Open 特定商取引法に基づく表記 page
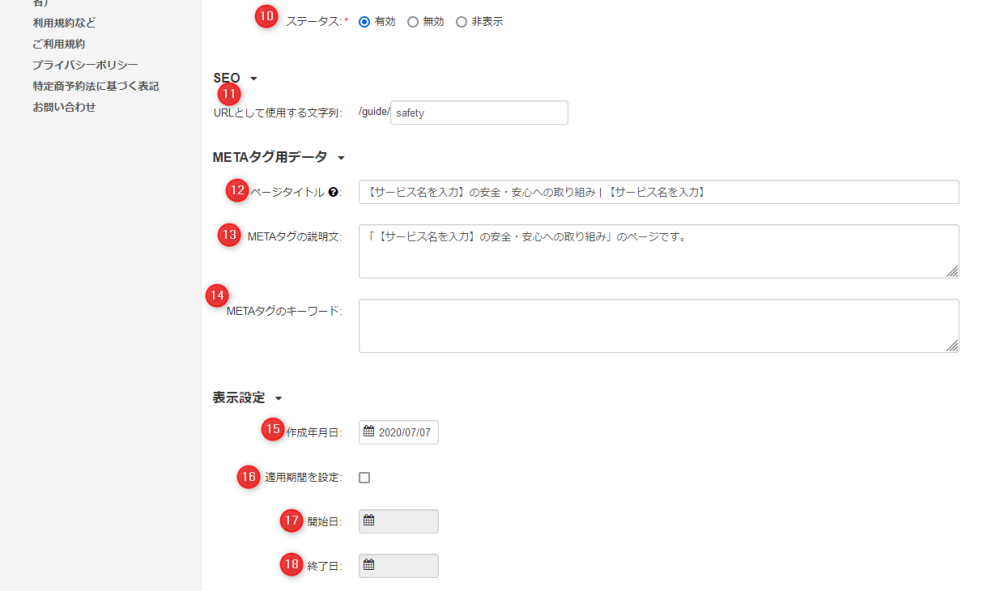This screenshot has height=591, width=1000. [96, 86]
